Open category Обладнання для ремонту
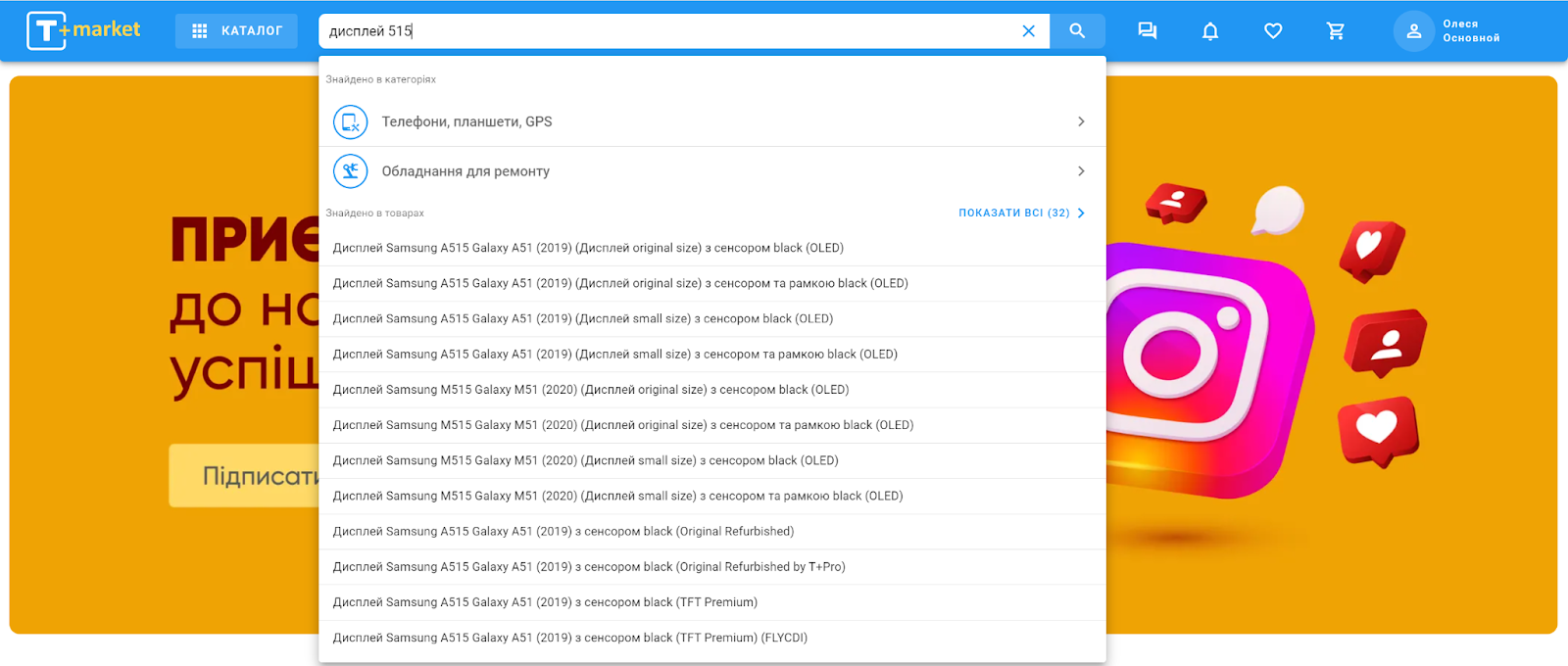 point(712,171)
